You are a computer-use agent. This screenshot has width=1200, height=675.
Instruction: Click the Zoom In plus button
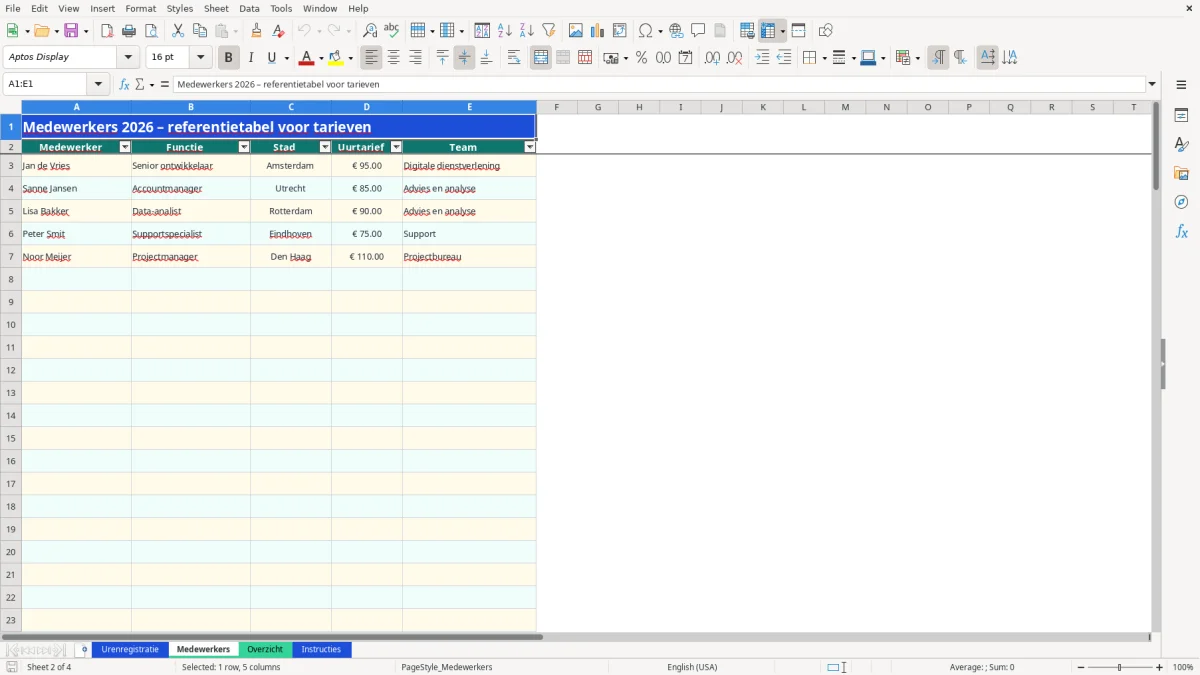1160,667
